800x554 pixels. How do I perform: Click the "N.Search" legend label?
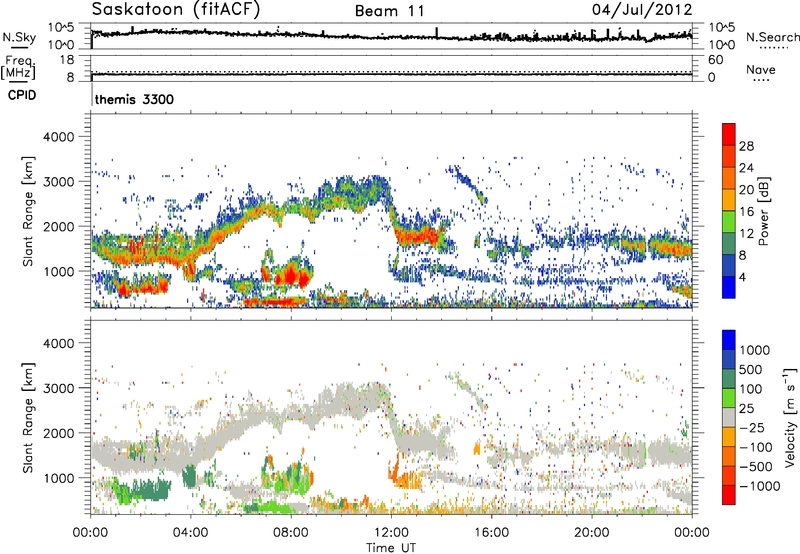[x=772, y=37]
